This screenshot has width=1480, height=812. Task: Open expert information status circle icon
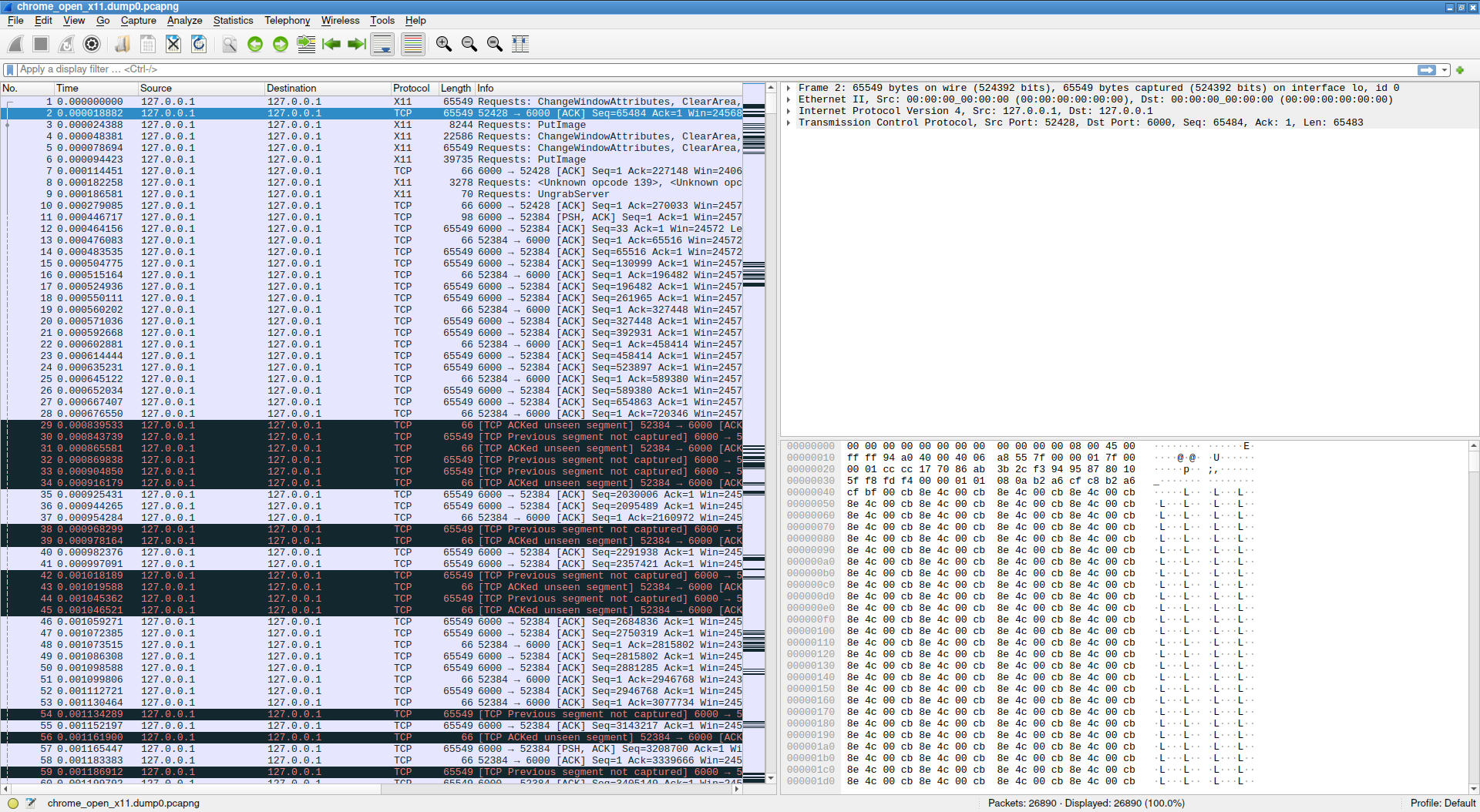pos(12,803)
